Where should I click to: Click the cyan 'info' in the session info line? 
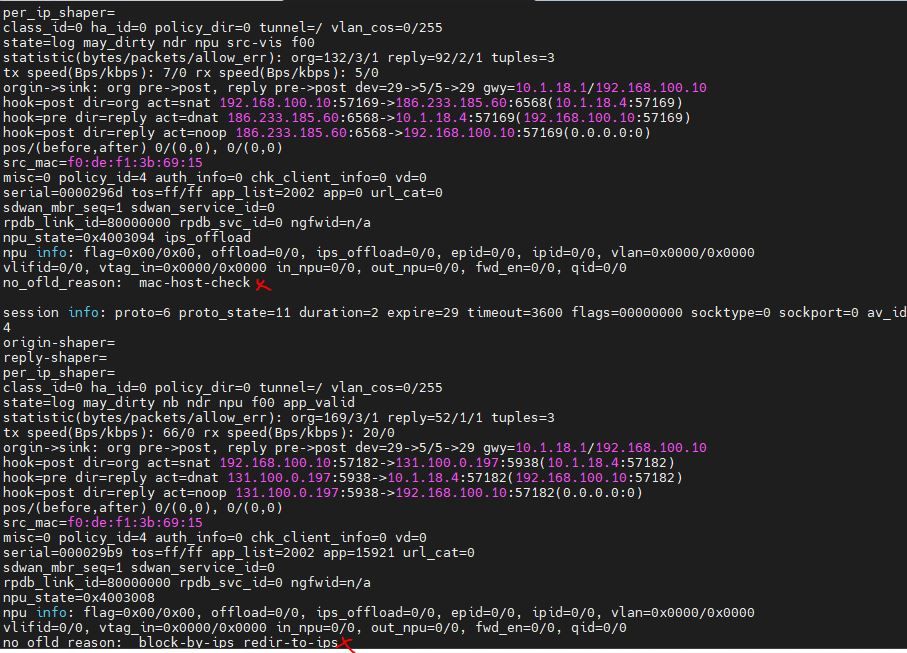[83, 312]
